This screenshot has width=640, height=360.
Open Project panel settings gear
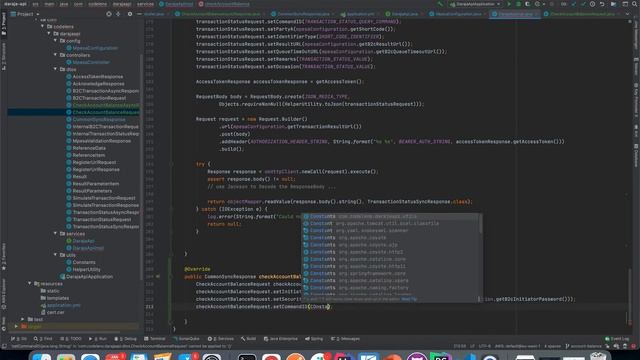tap(130, 14)
